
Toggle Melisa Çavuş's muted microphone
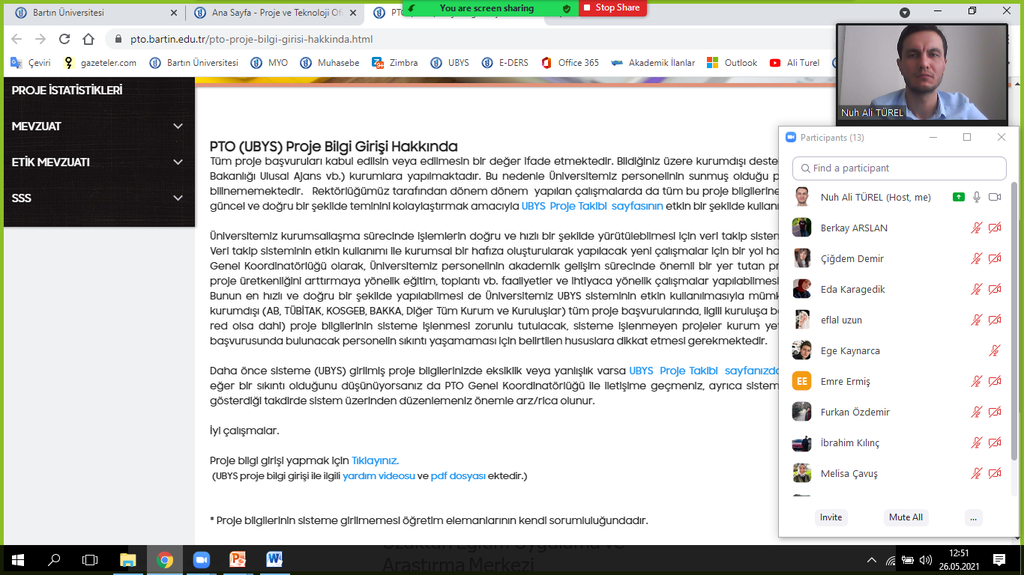click(x=976, y=473)
